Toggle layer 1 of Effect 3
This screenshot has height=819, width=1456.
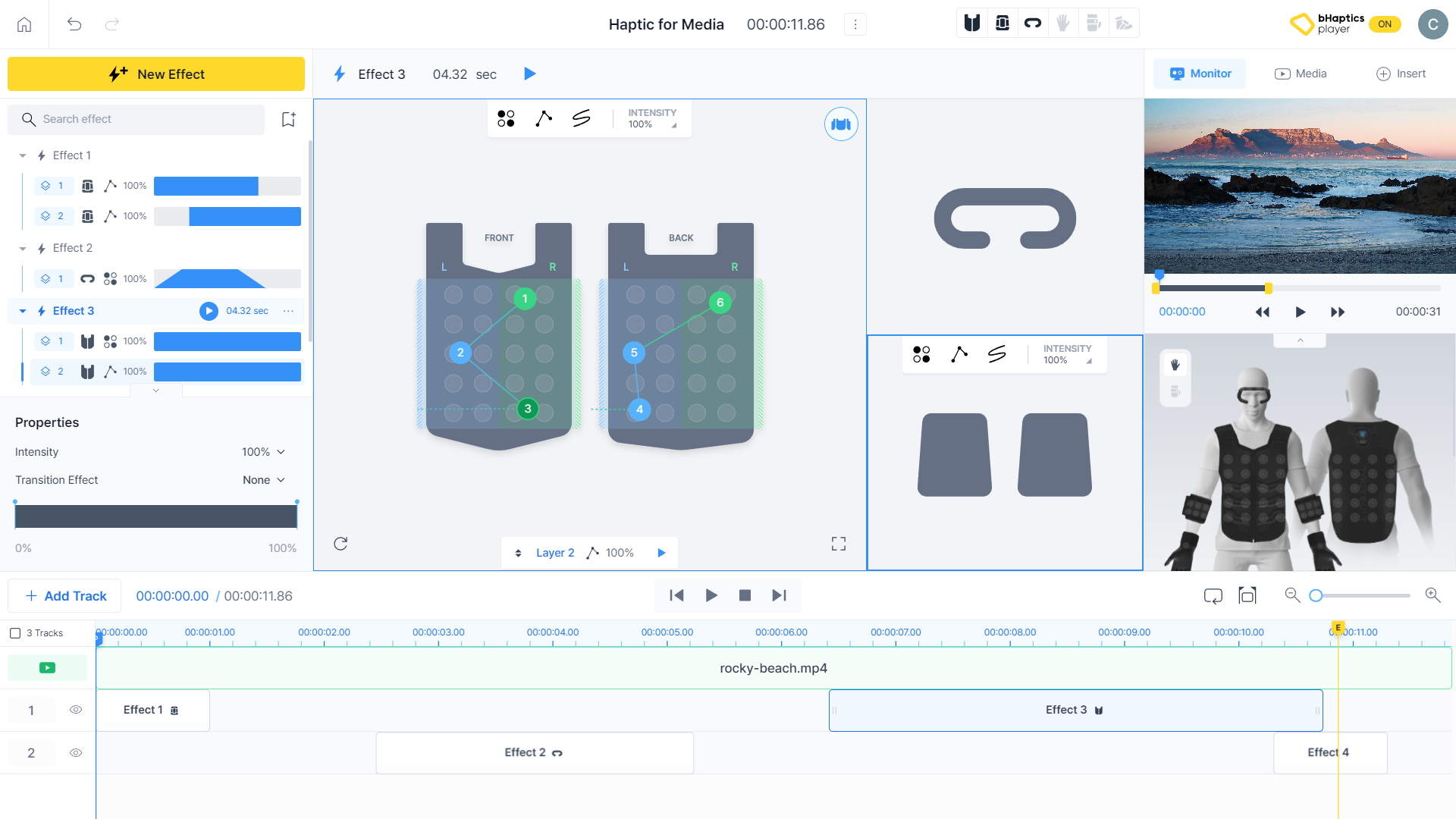point(53,341)
